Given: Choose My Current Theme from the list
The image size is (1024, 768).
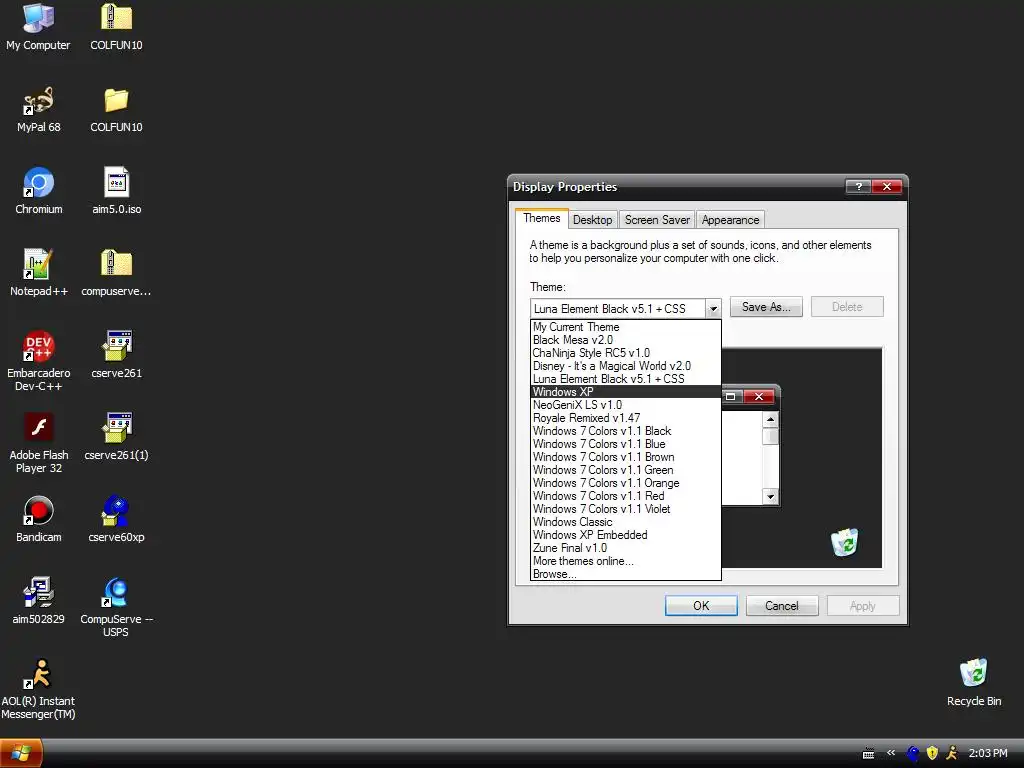Looking at the screenshot, I should (x=626, y=327).
